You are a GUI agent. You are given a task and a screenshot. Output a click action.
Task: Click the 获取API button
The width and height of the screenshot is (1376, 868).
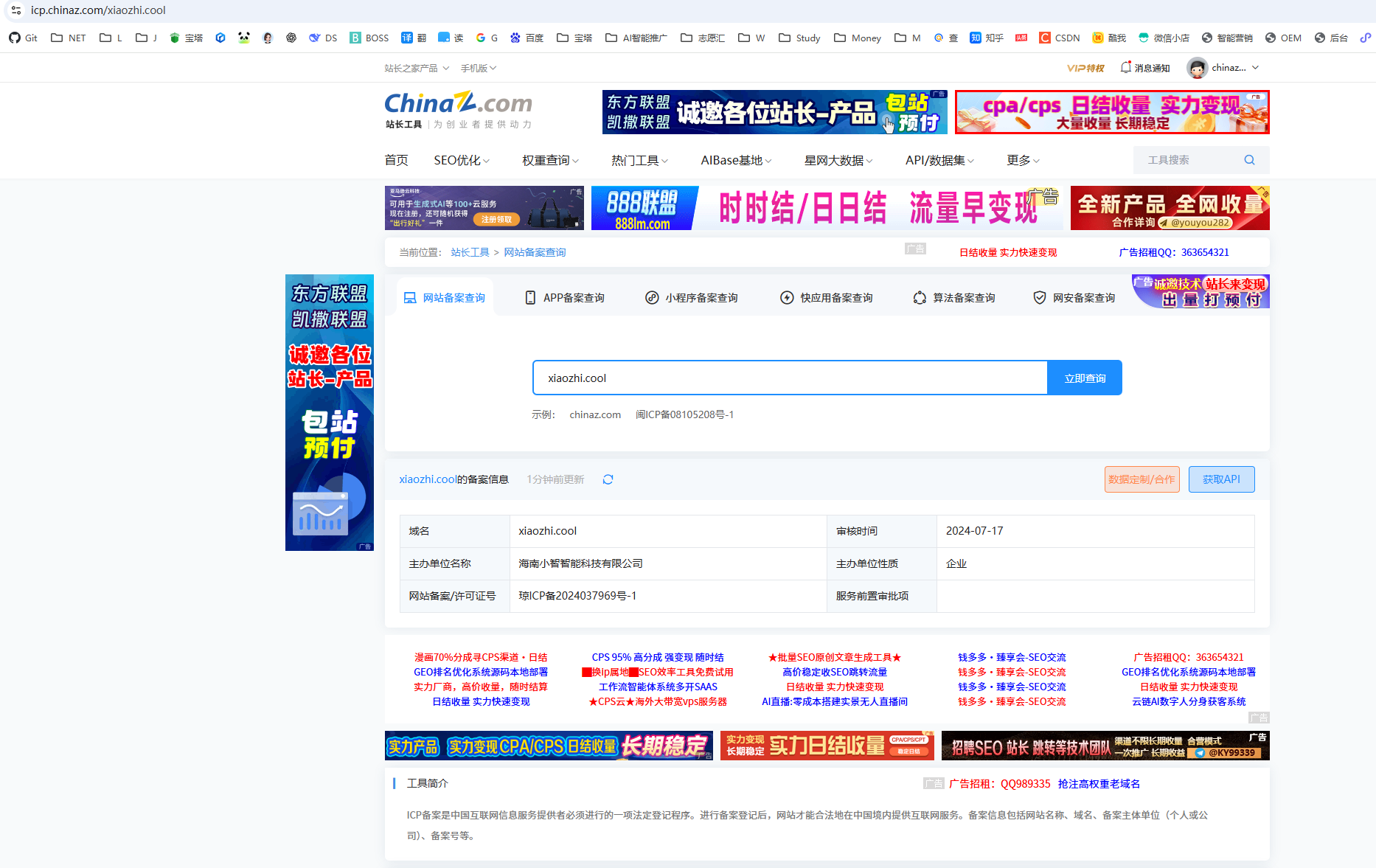point(1221,479)
